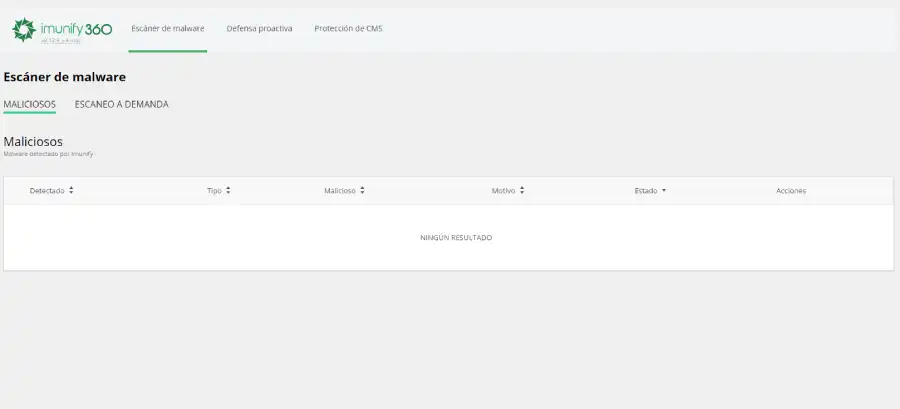Click the Escáner de malware page heading

(65, 76)
